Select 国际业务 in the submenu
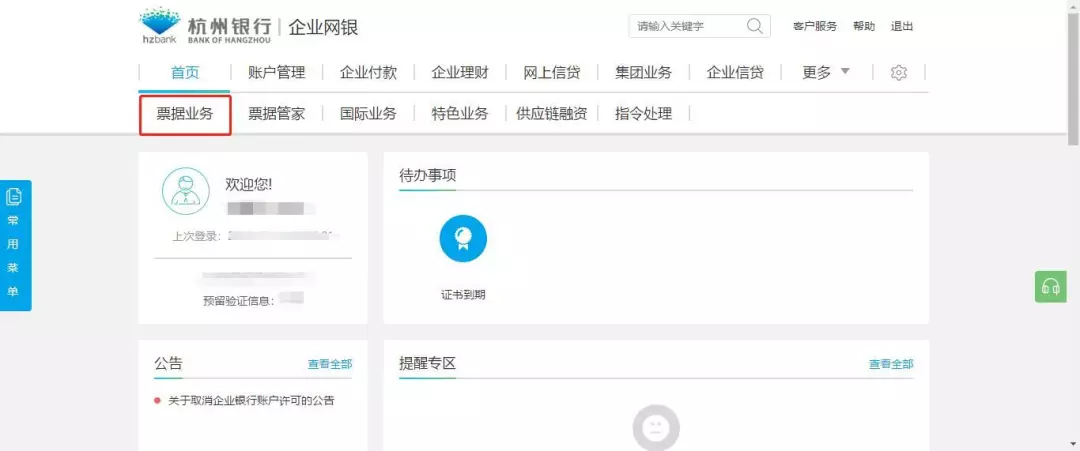Image resolution: width=1080 pixels, height=451 pixels. 368,114
